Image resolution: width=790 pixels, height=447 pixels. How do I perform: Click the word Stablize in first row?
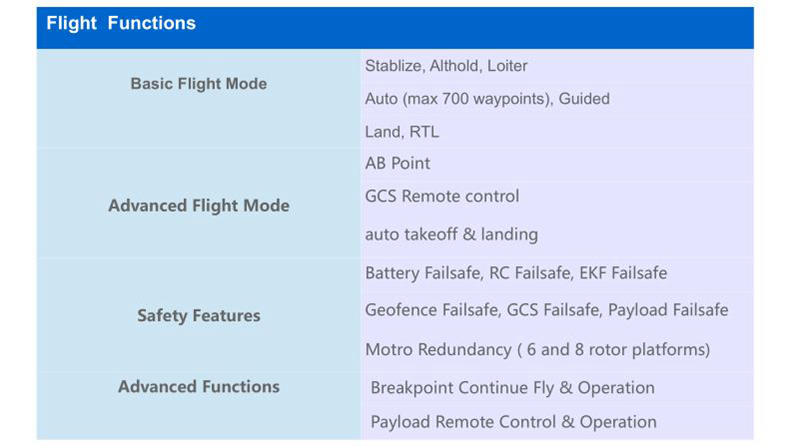394,66
